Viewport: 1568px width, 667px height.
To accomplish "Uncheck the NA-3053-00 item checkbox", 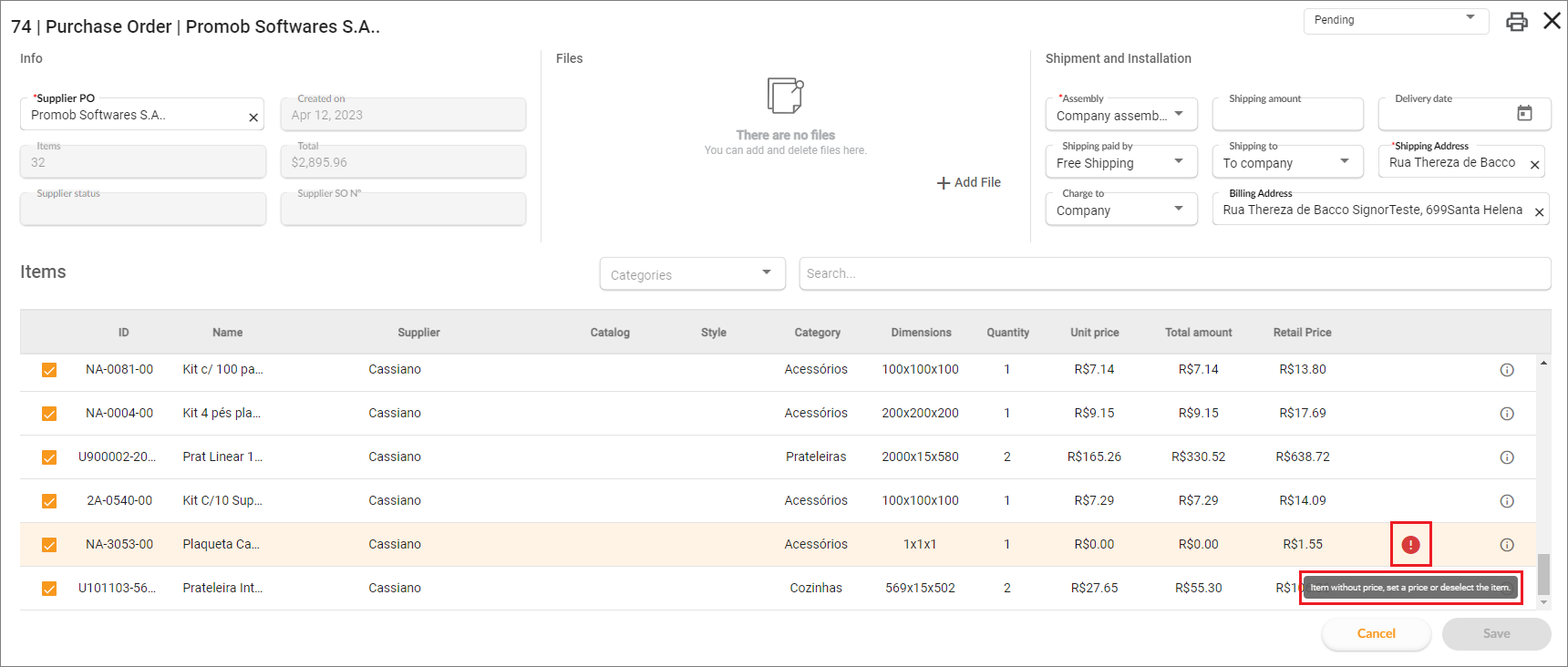I will click(x=49, y=545).
